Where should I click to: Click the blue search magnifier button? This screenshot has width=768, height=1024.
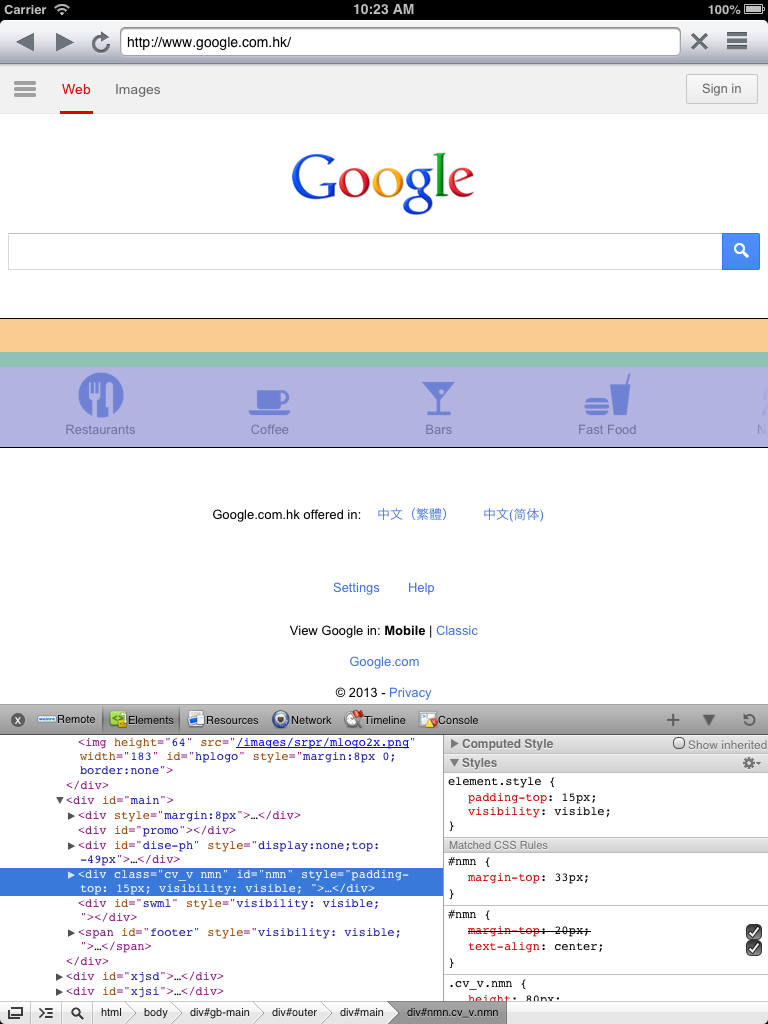pos(741,251)
